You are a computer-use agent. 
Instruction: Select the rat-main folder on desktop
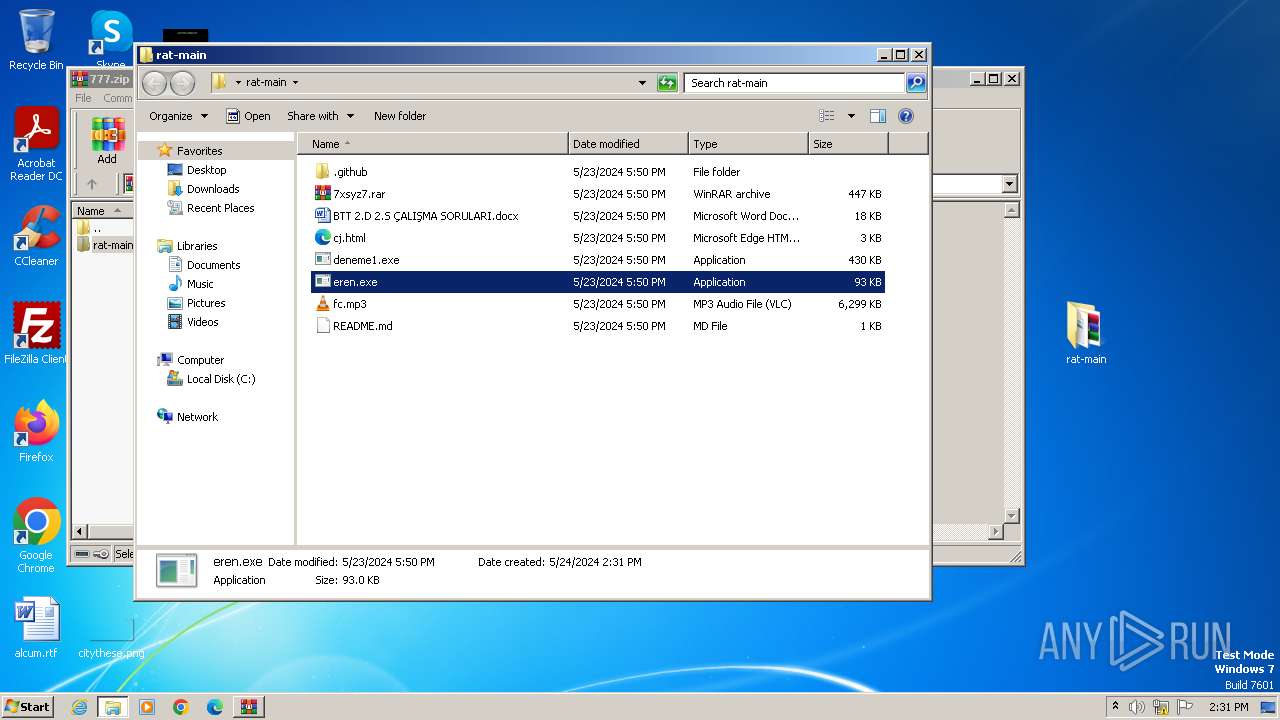pos(1085,333)
